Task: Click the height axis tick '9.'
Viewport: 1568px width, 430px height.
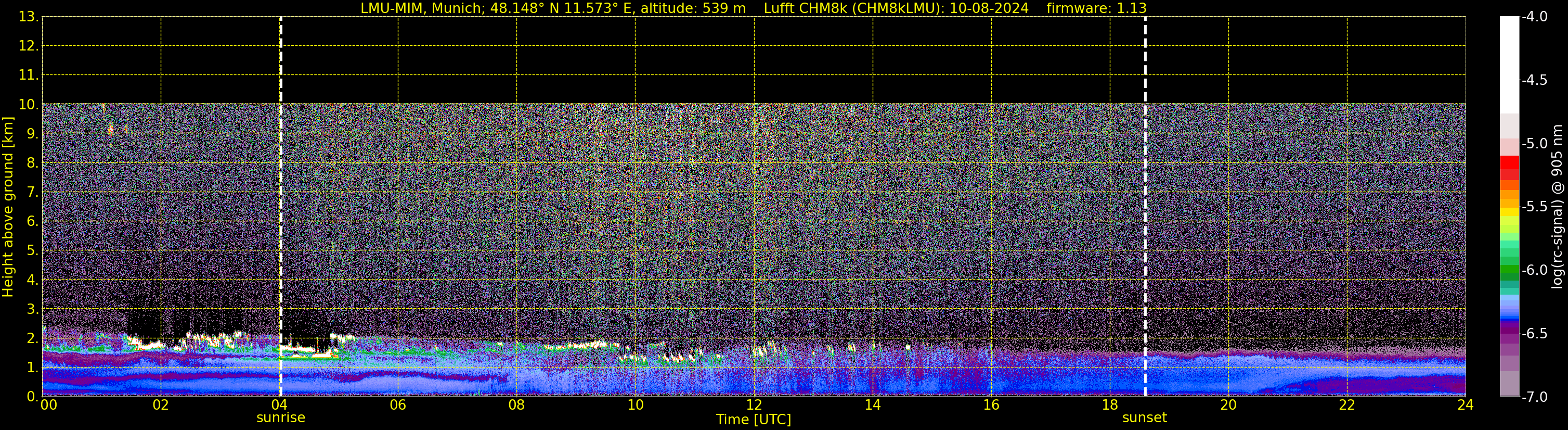Action: click(32, 133)
